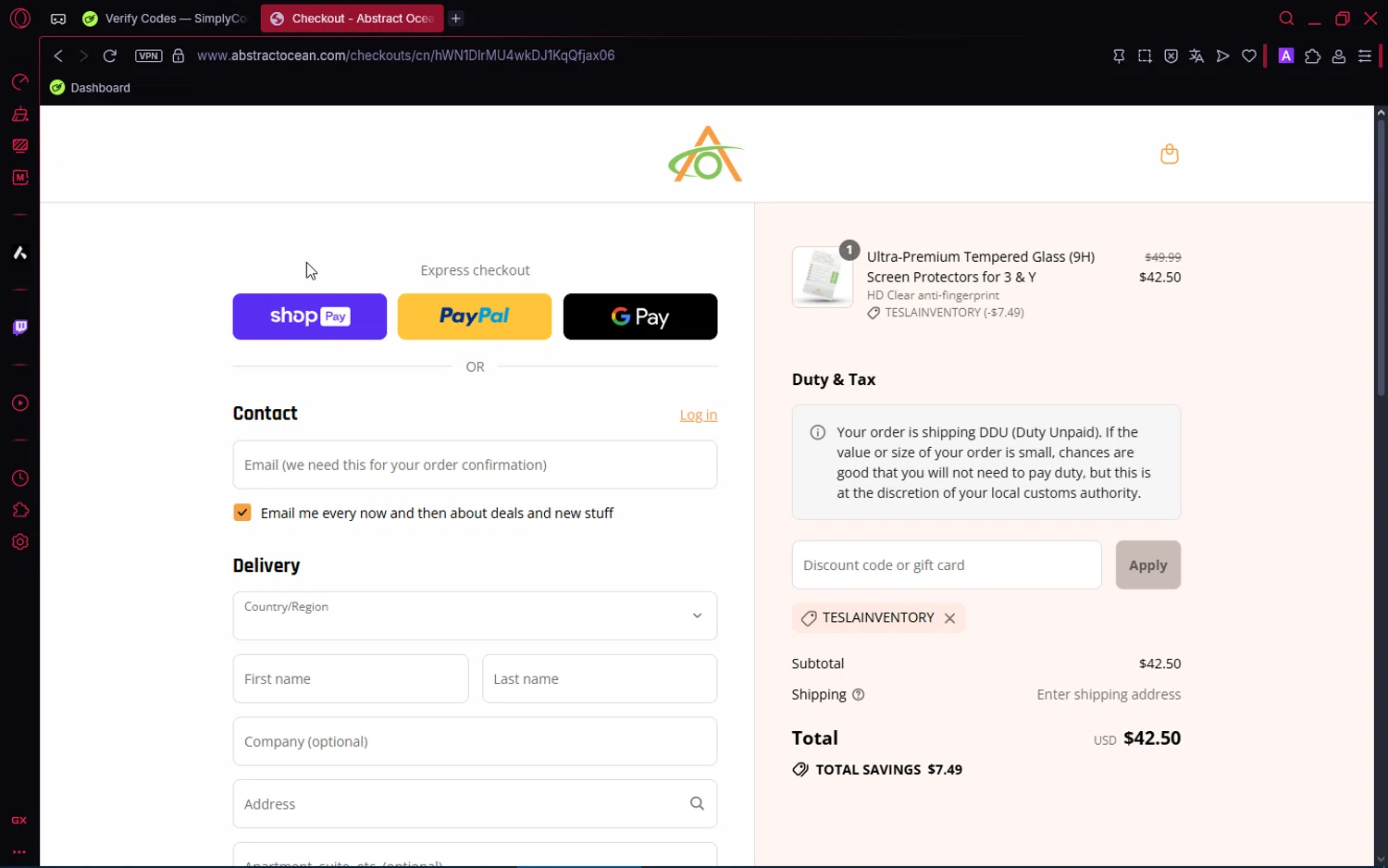Screen dimensions: 1388x868
Task: Focus the Email contact field
Action: point(475,465)
